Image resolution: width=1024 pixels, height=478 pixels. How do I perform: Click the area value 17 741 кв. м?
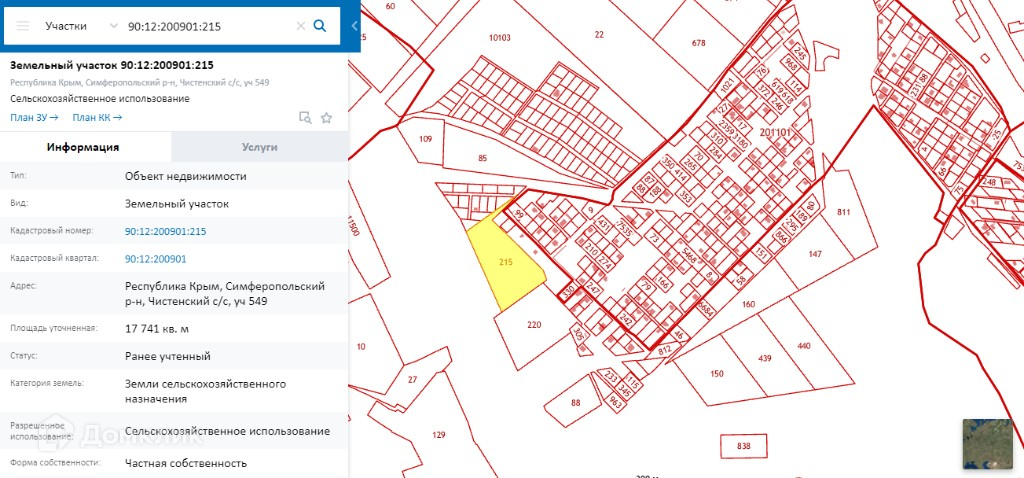[157, 328]
